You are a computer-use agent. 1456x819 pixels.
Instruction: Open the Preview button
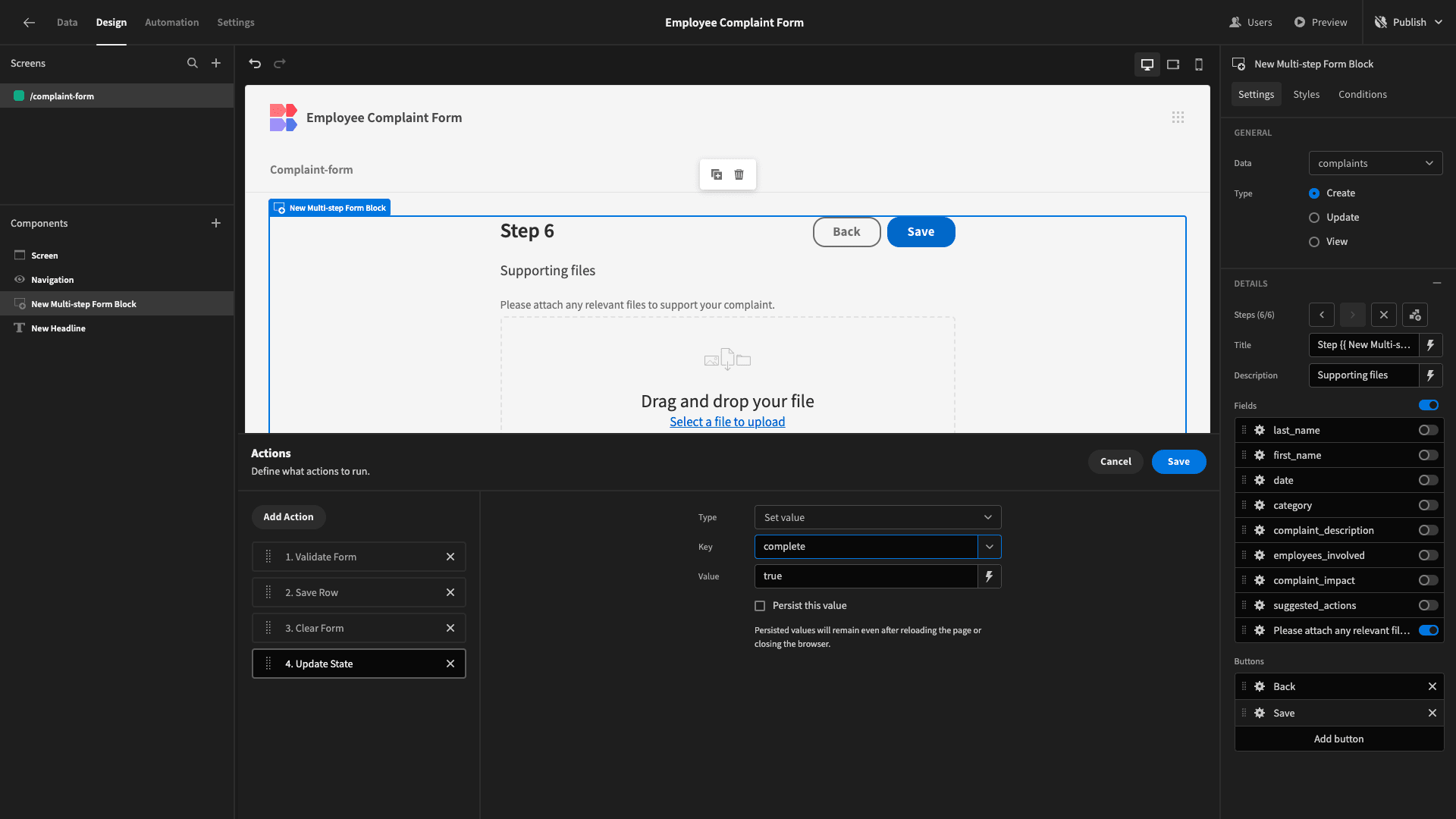pos(1320,23)
